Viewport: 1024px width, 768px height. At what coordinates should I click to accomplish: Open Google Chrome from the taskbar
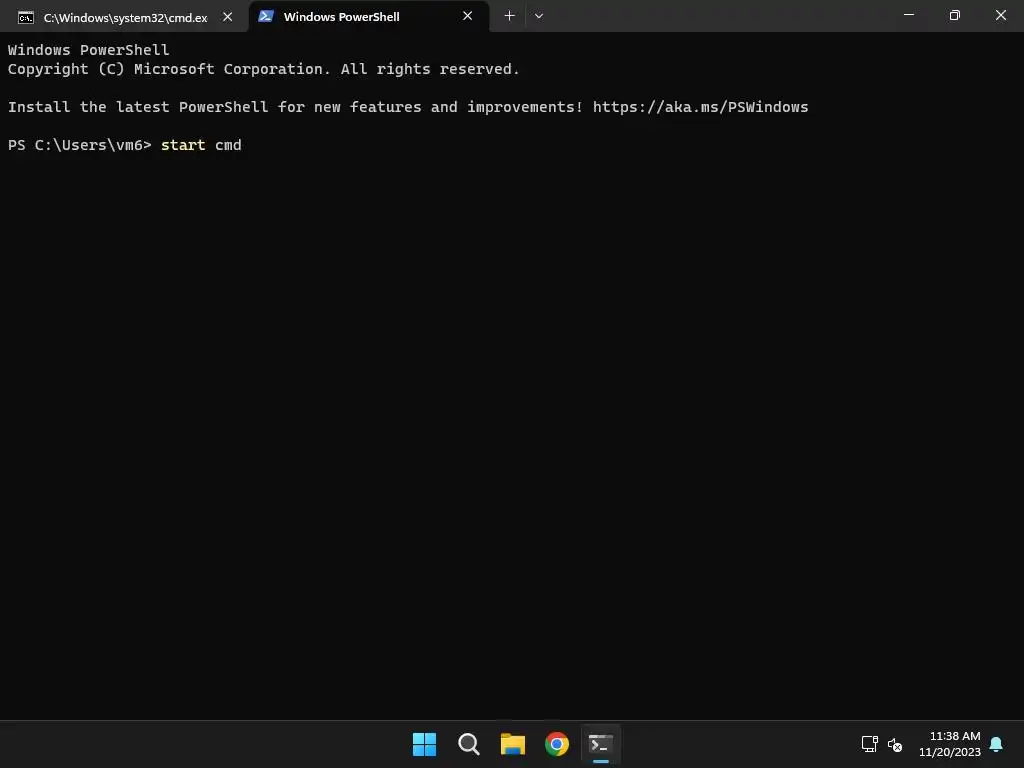pos(557,744)
